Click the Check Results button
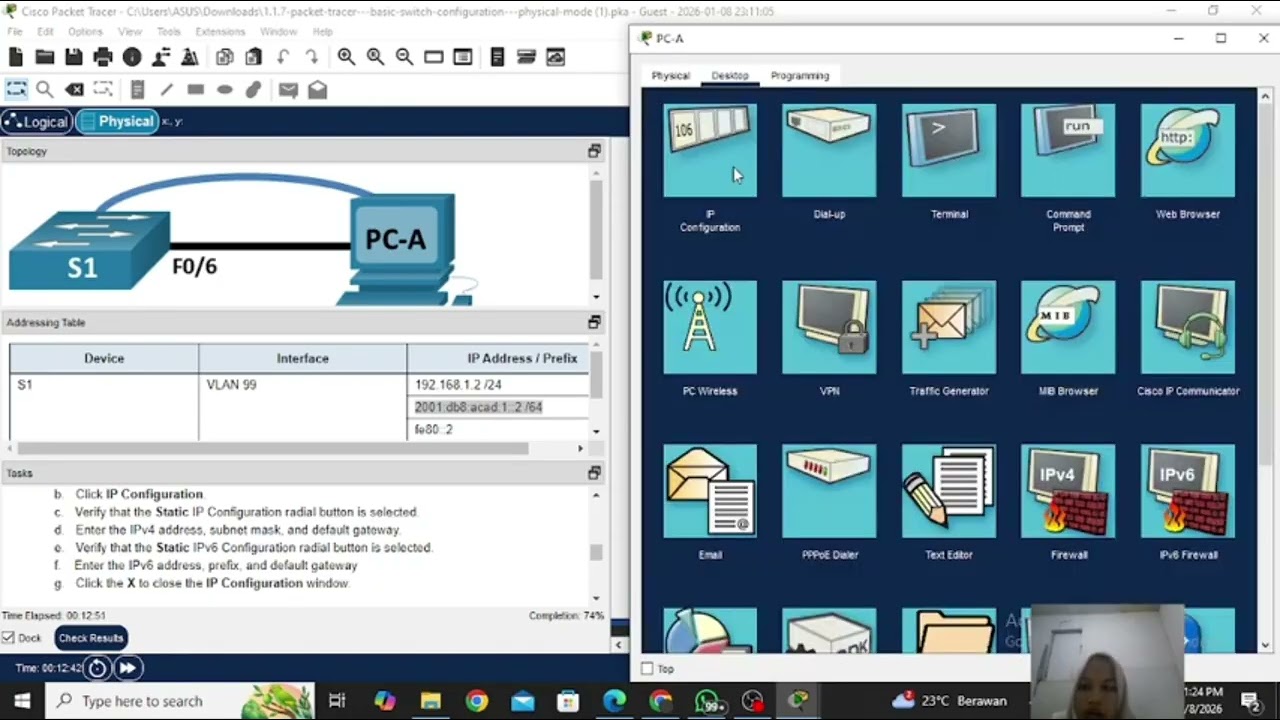 90,638
